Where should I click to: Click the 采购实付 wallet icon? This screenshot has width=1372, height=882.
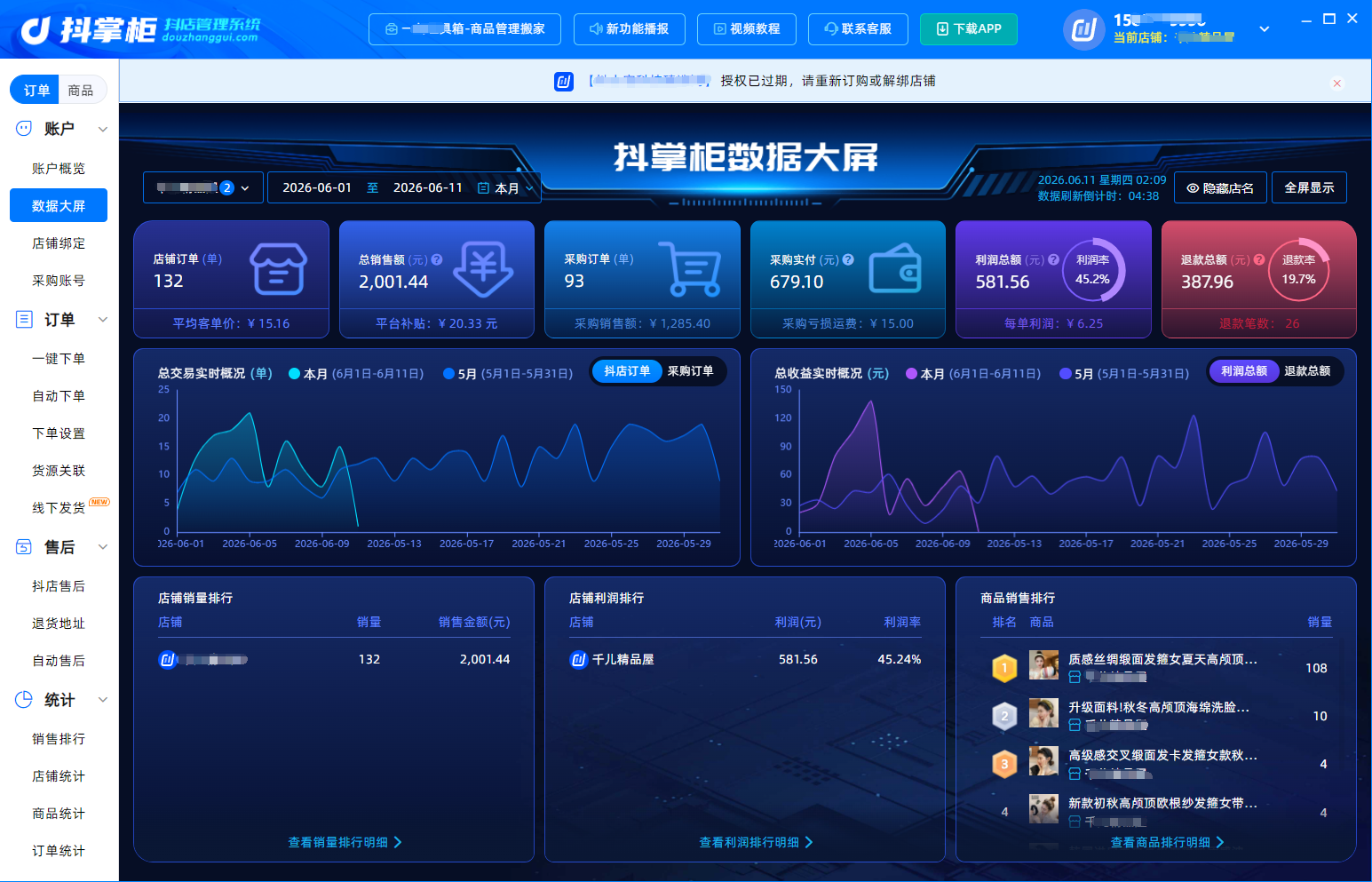pyautogui.click(x=895, y=268)
